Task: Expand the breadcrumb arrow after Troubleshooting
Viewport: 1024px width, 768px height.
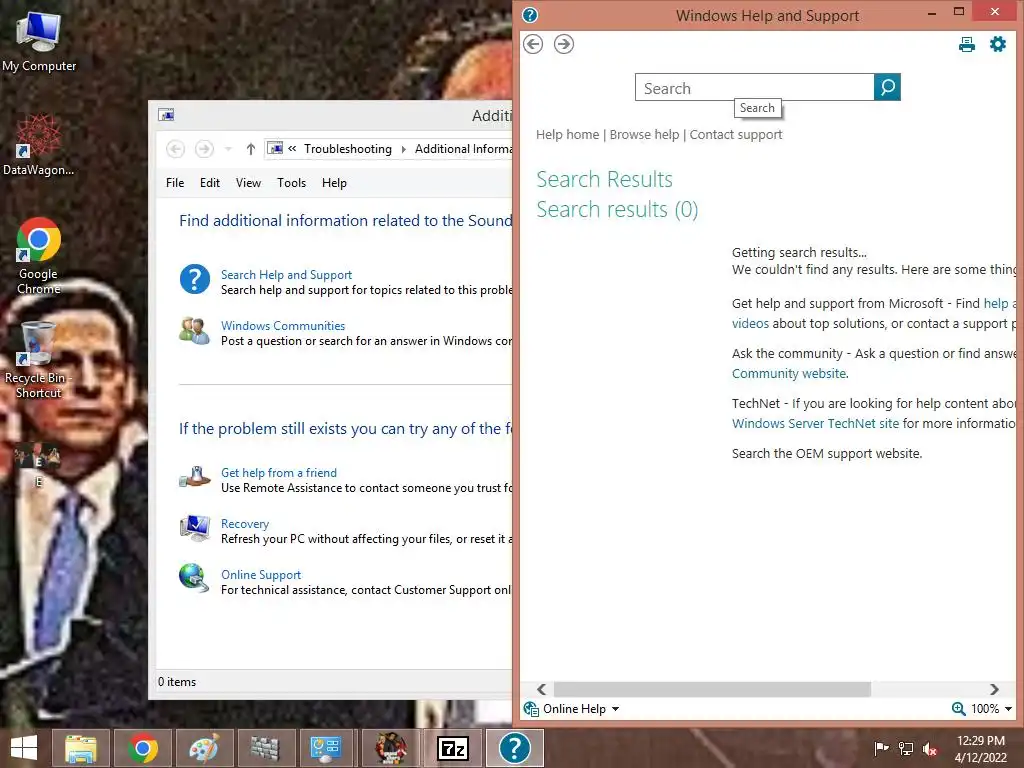Action: 404,149
